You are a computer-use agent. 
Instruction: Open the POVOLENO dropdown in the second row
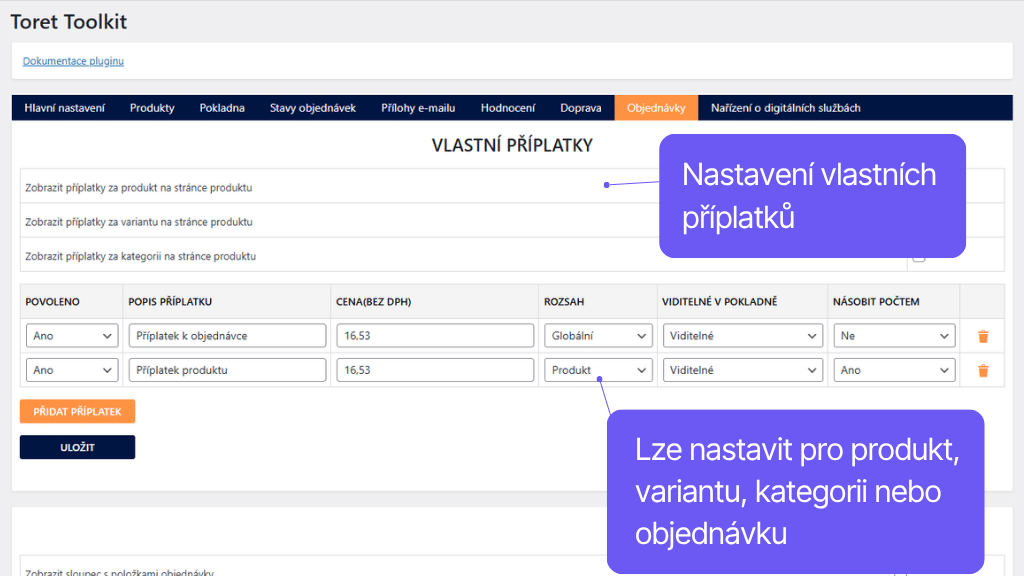point(71,369)
